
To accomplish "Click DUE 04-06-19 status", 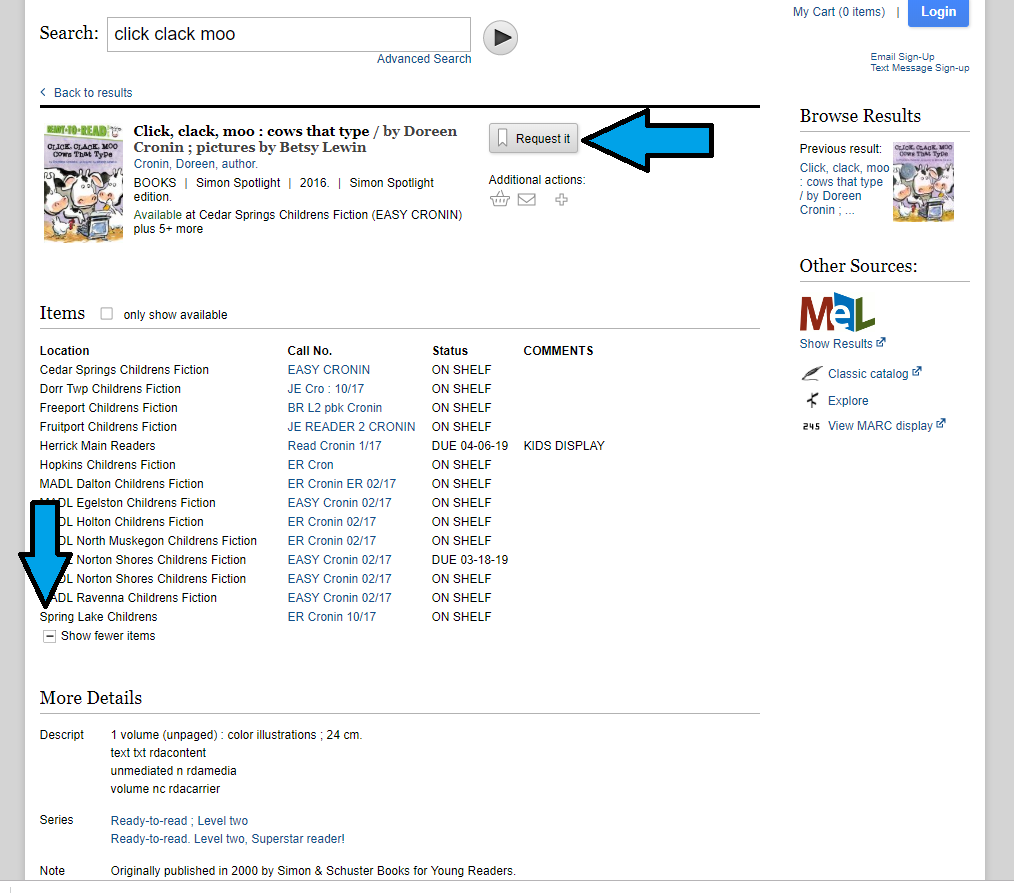I will click(469, 446).
